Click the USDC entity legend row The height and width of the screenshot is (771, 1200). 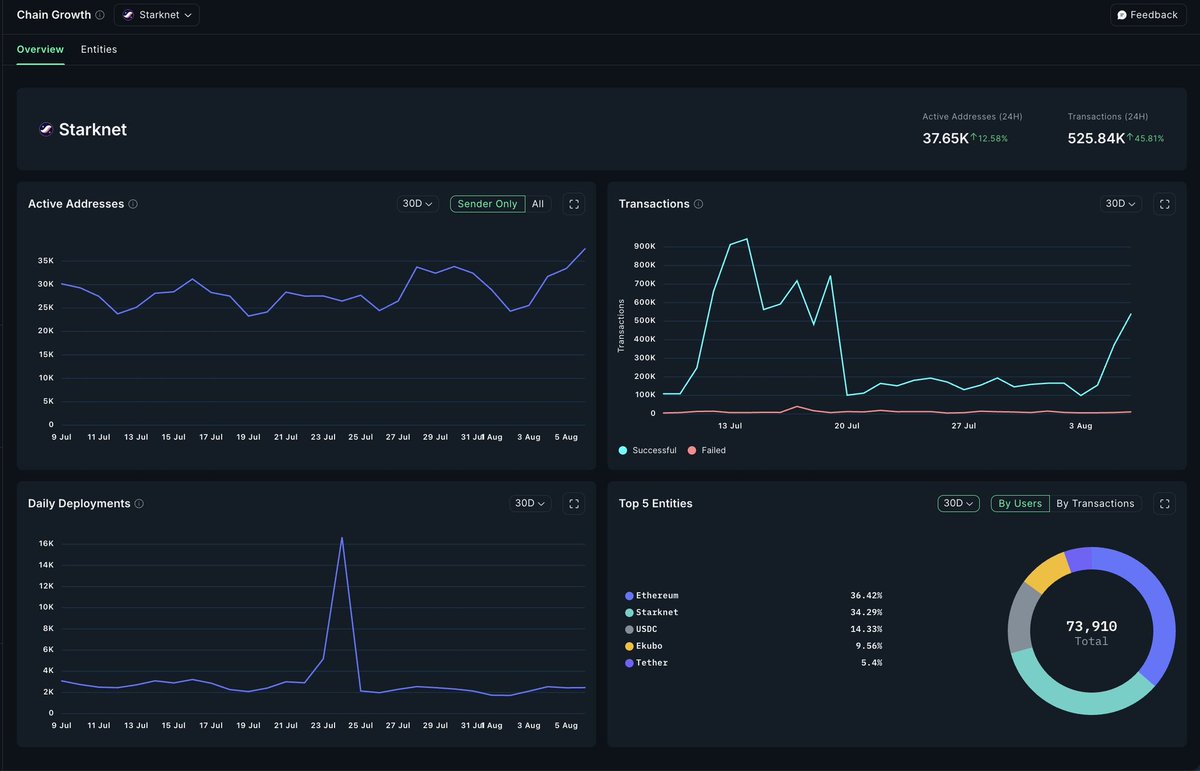754,629
